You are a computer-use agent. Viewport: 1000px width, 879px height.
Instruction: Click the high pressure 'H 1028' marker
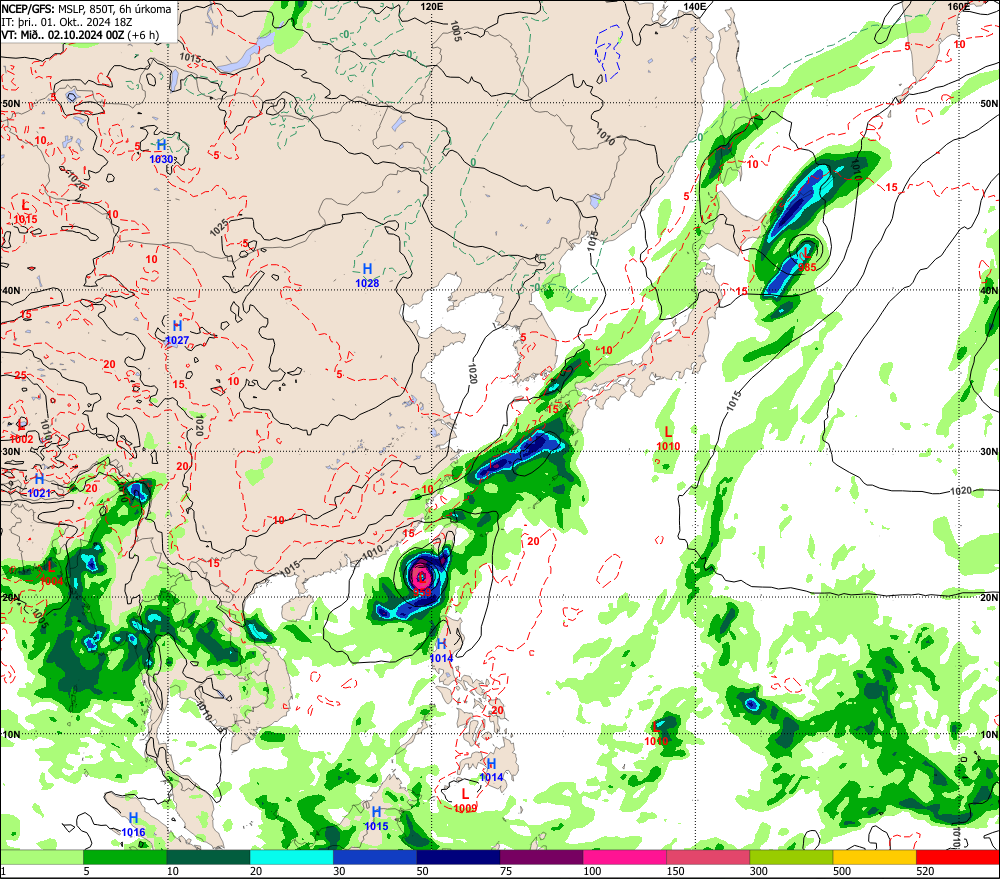(367, 276)
